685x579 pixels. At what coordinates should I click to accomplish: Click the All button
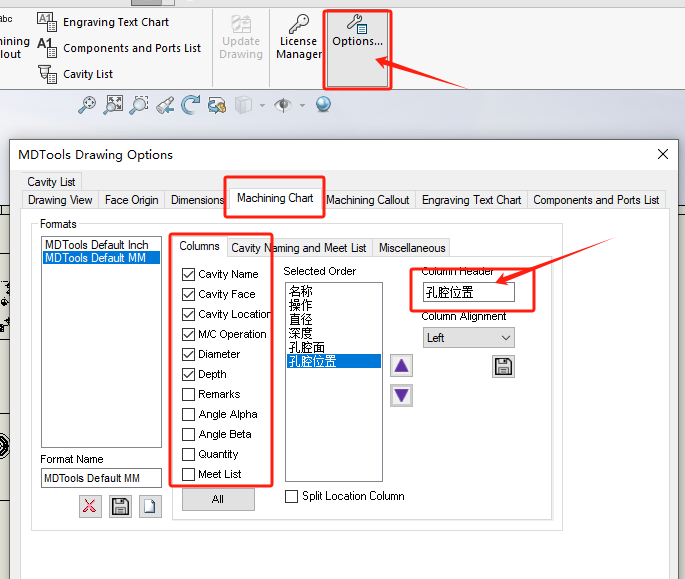pyautogui.click(x=218, y=499)
